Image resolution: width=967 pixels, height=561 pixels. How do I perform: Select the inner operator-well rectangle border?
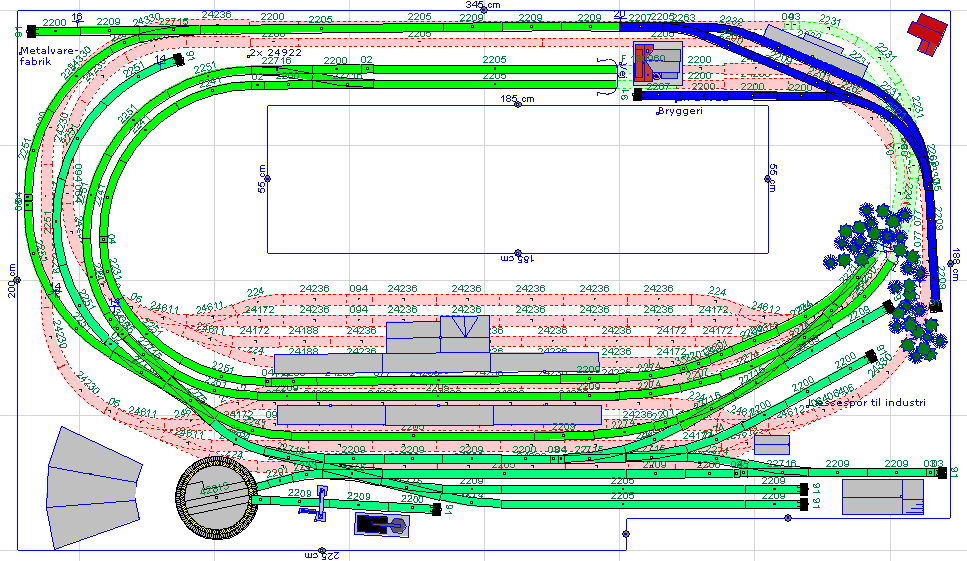(x=517, y=179)
